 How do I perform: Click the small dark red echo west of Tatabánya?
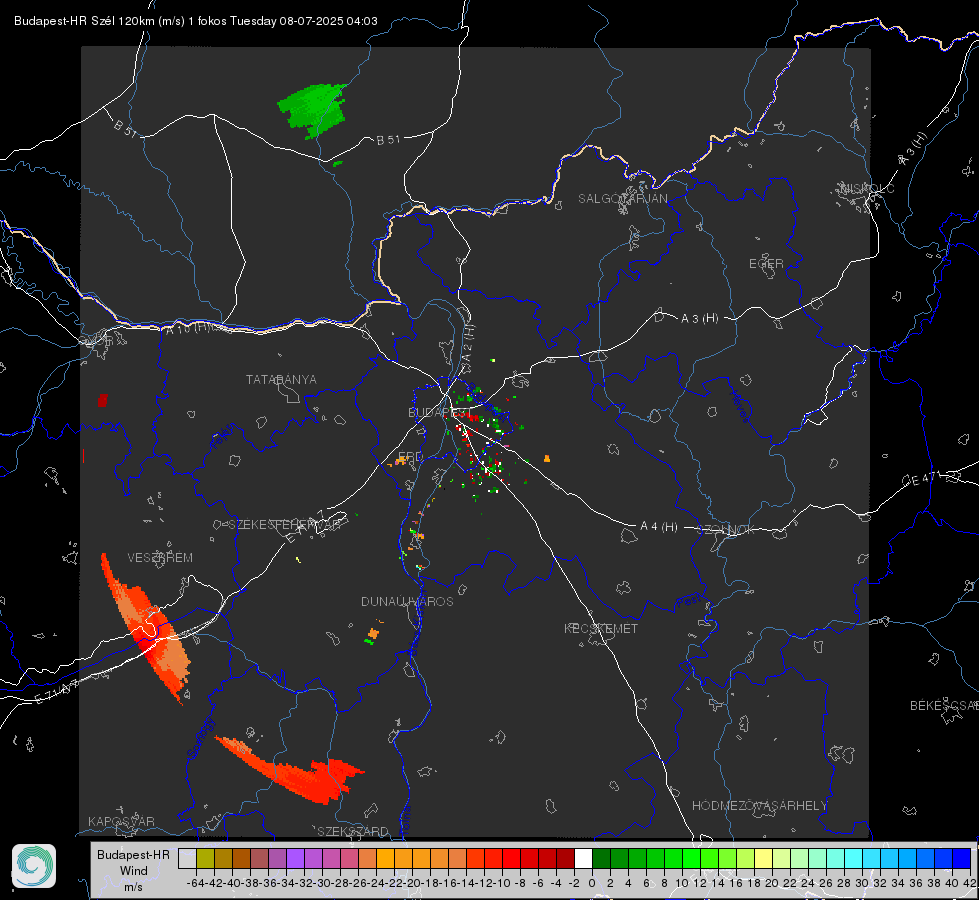[102, 400]
